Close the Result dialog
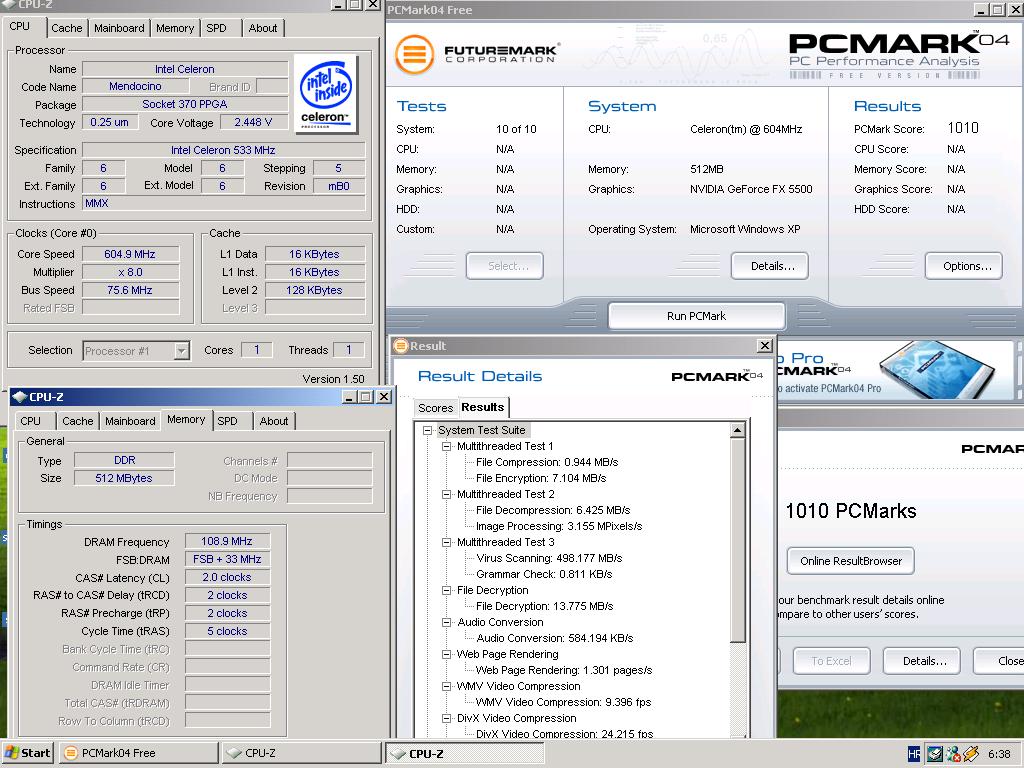 coord(765,345)
